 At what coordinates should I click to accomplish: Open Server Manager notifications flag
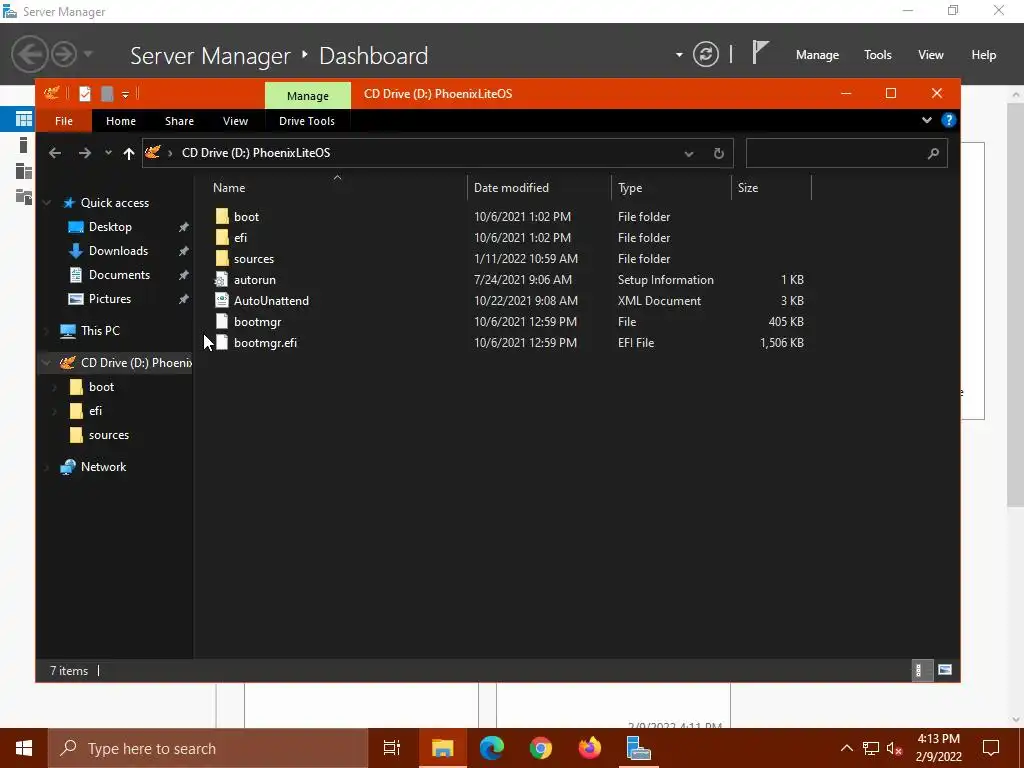point(760,52)
